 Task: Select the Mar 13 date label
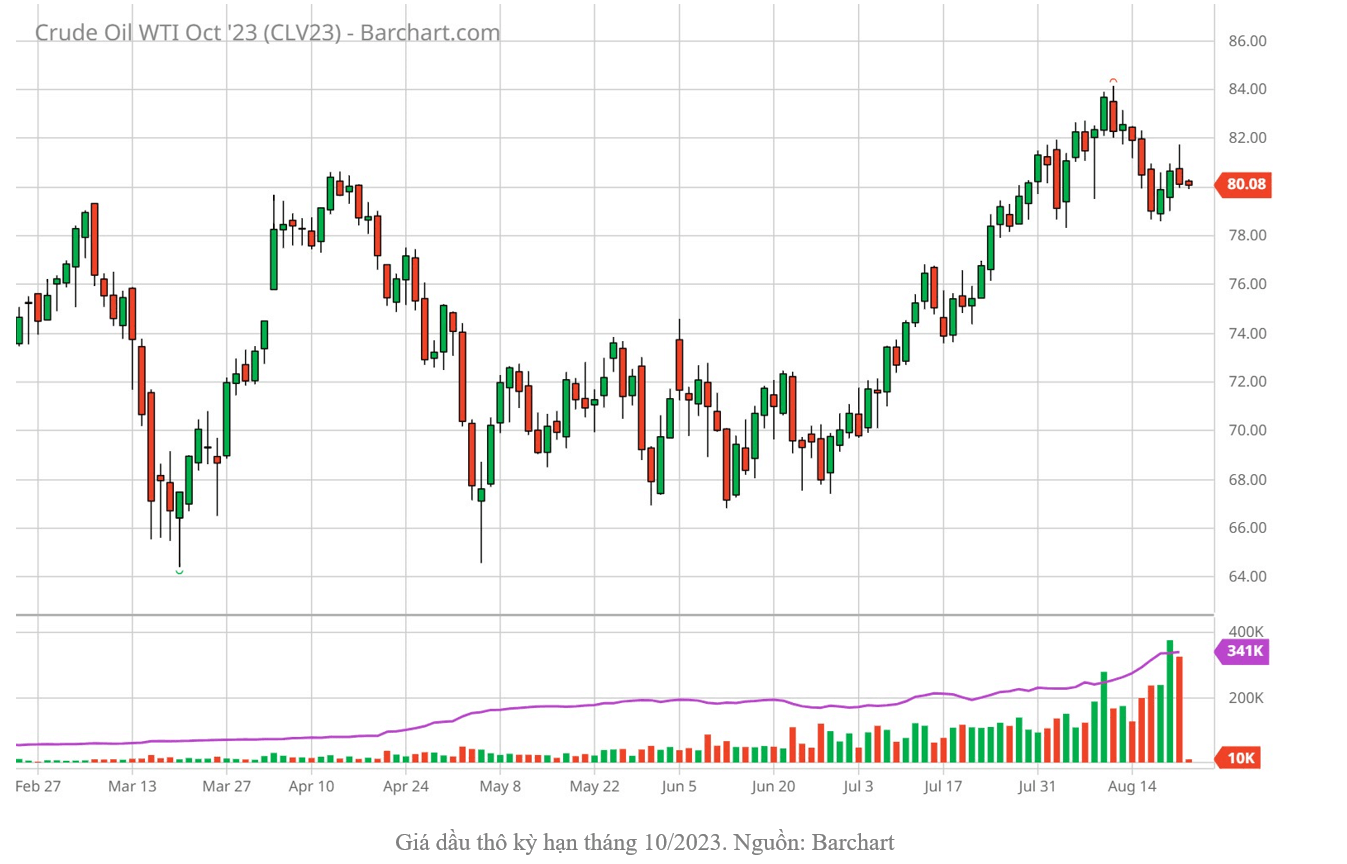coord(132,786)
